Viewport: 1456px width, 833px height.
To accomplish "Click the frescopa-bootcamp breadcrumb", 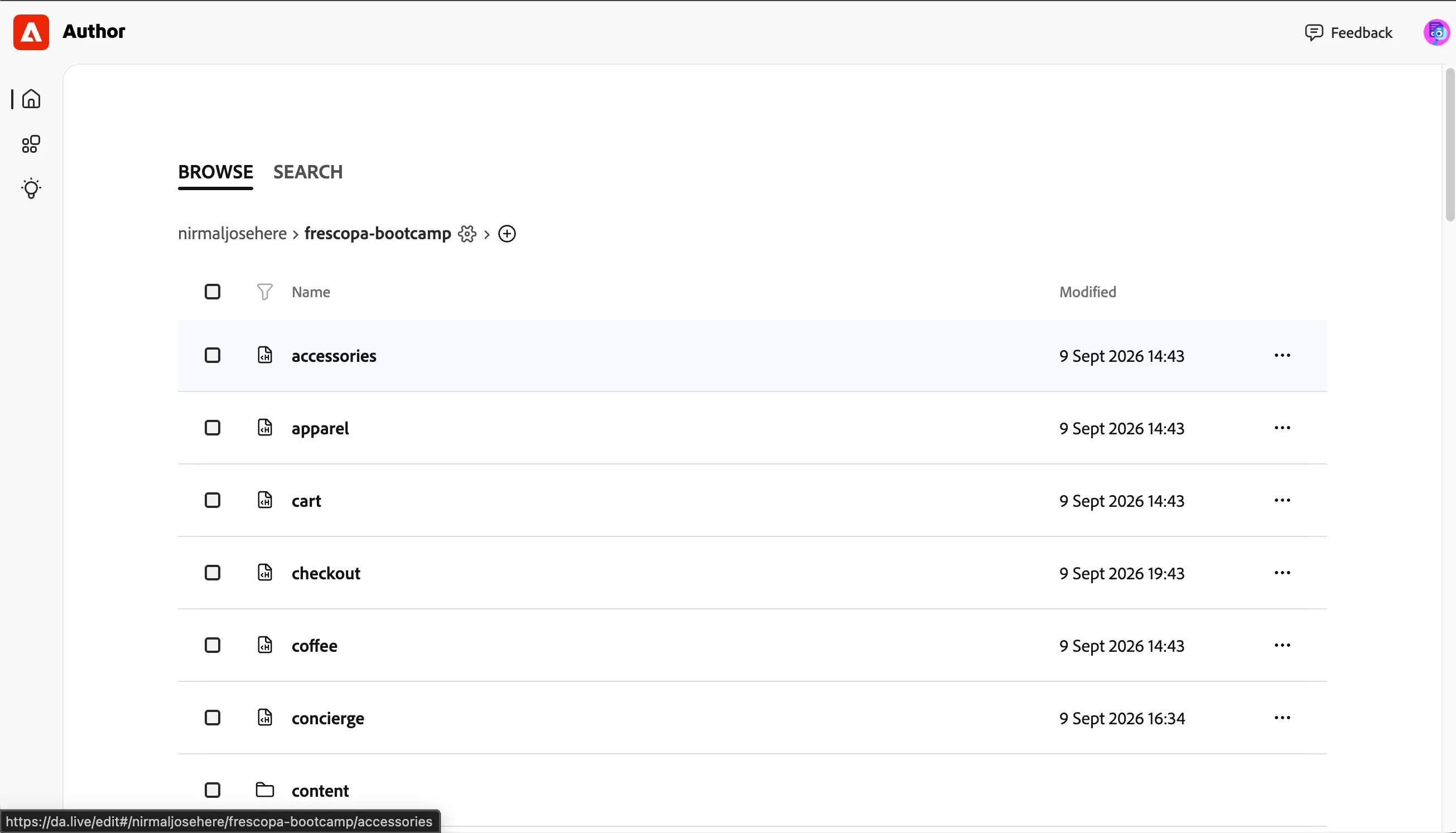I will pos(378,234).
